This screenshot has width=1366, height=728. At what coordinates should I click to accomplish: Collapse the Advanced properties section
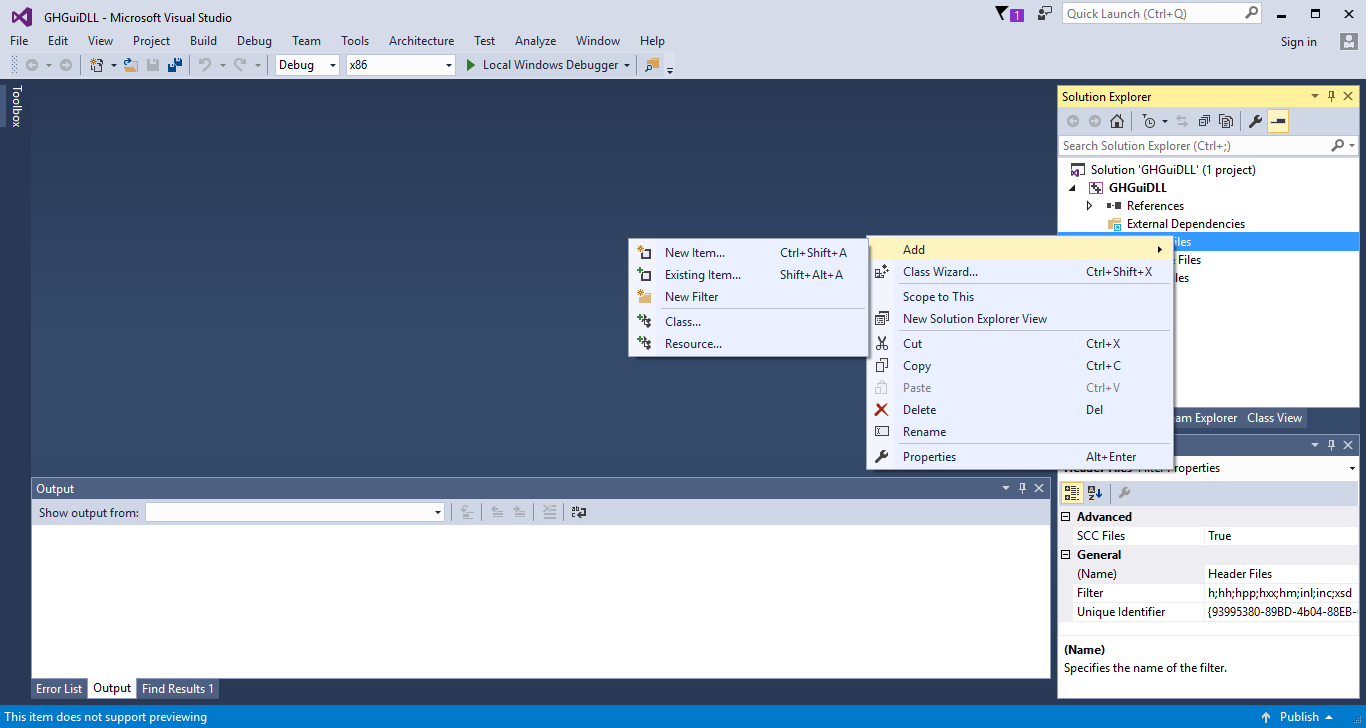[1066, 517]
